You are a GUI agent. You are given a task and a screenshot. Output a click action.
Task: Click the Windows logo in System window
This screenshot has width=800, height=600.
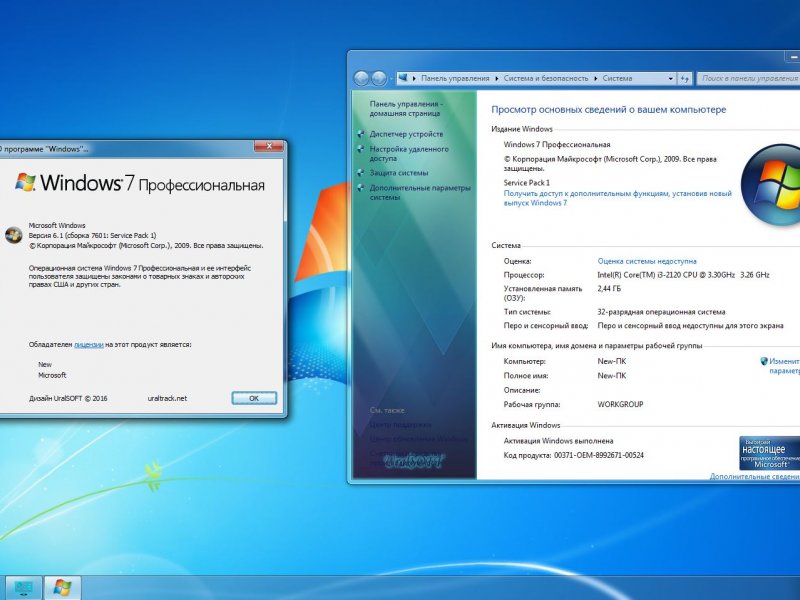point(771,185)
